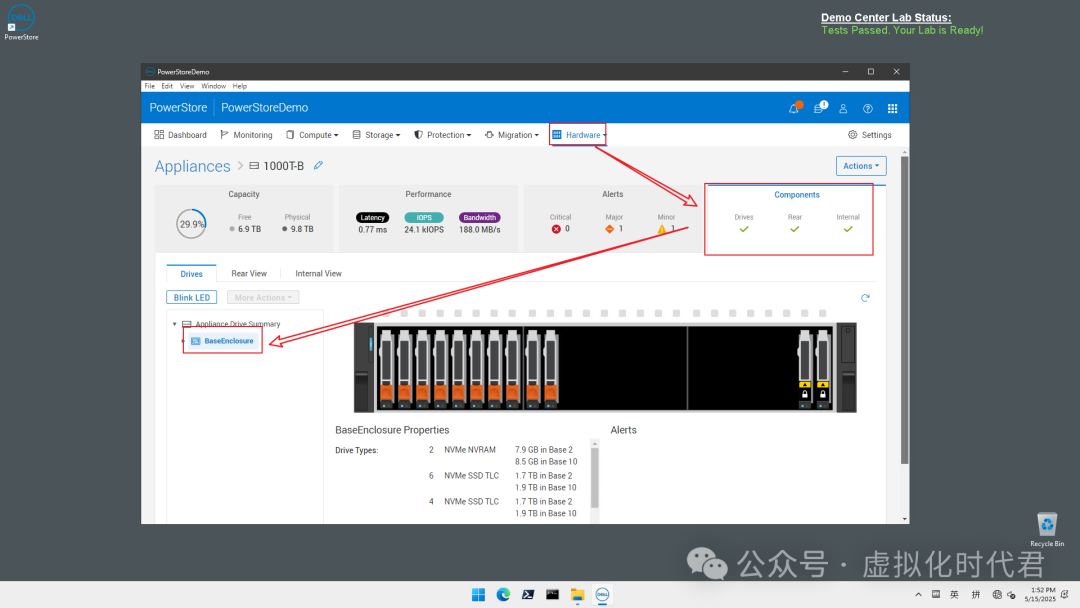Select the Components card

796,219
